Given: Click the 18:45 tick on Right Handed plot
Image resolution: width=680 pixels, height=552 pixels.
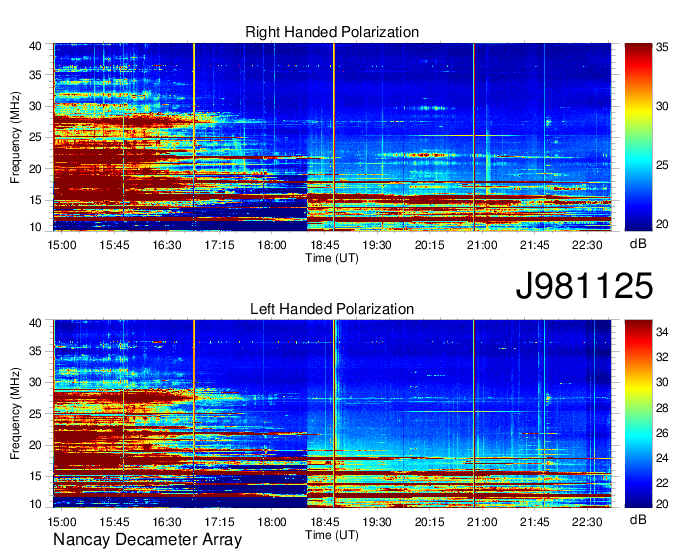Looking at the screenshot, I should pyautogui.click(x=324, y=245).
